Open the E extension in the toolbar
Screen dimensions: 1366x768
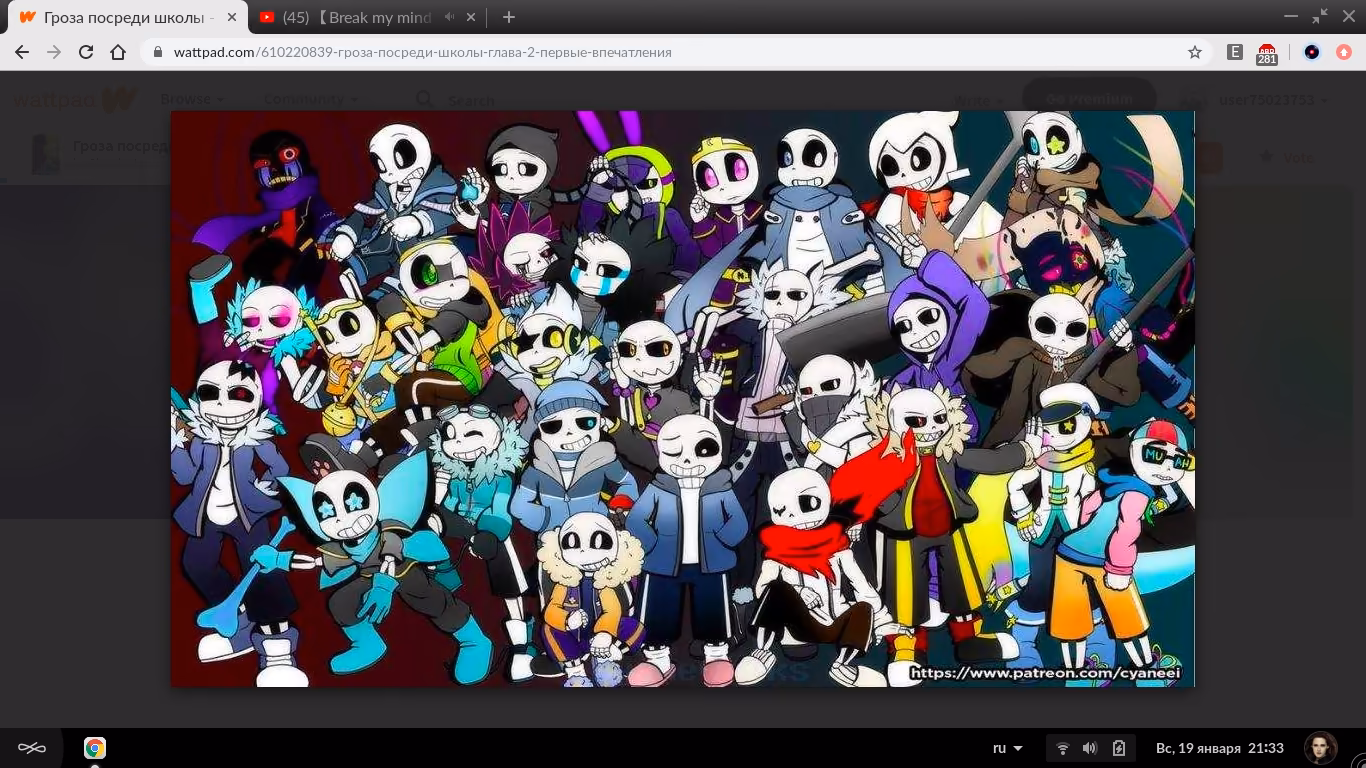pos(1235,52)
